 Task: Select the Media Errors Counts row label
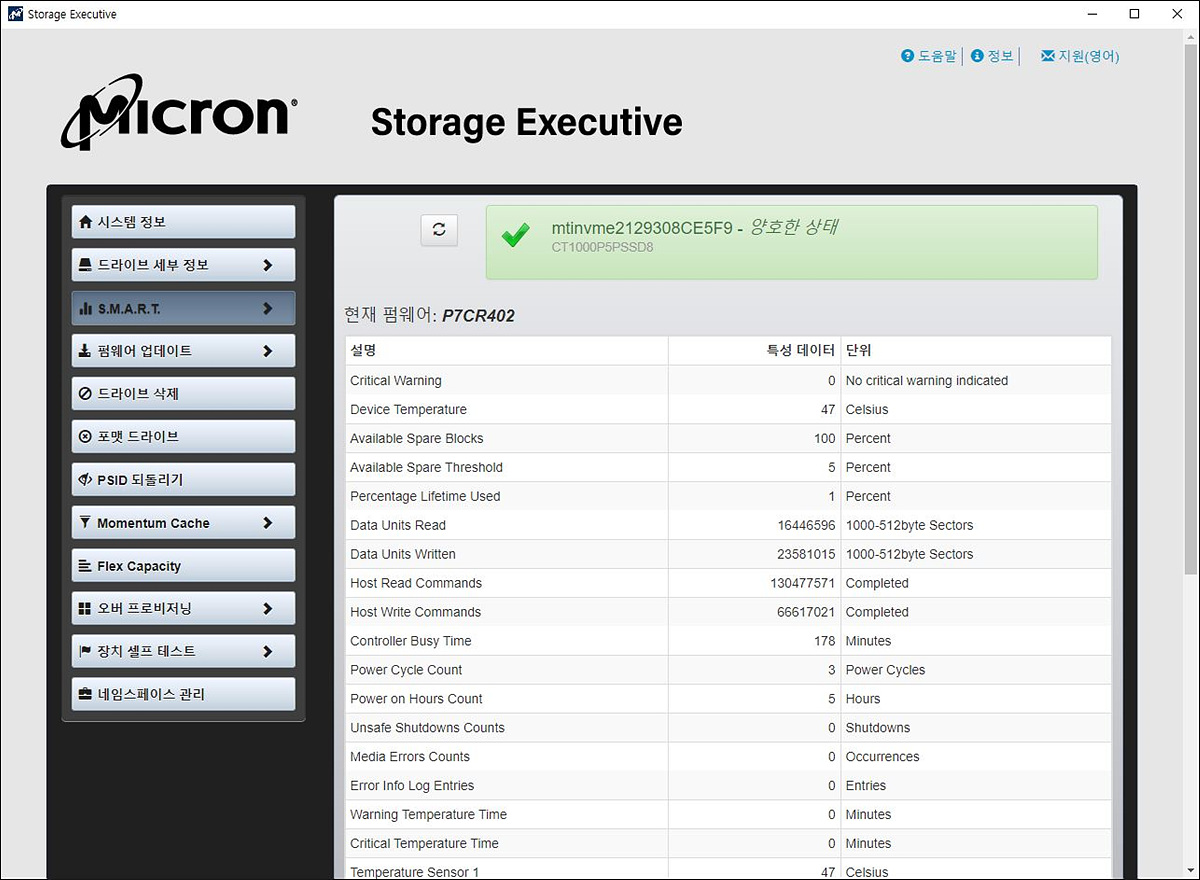(409, 758)
